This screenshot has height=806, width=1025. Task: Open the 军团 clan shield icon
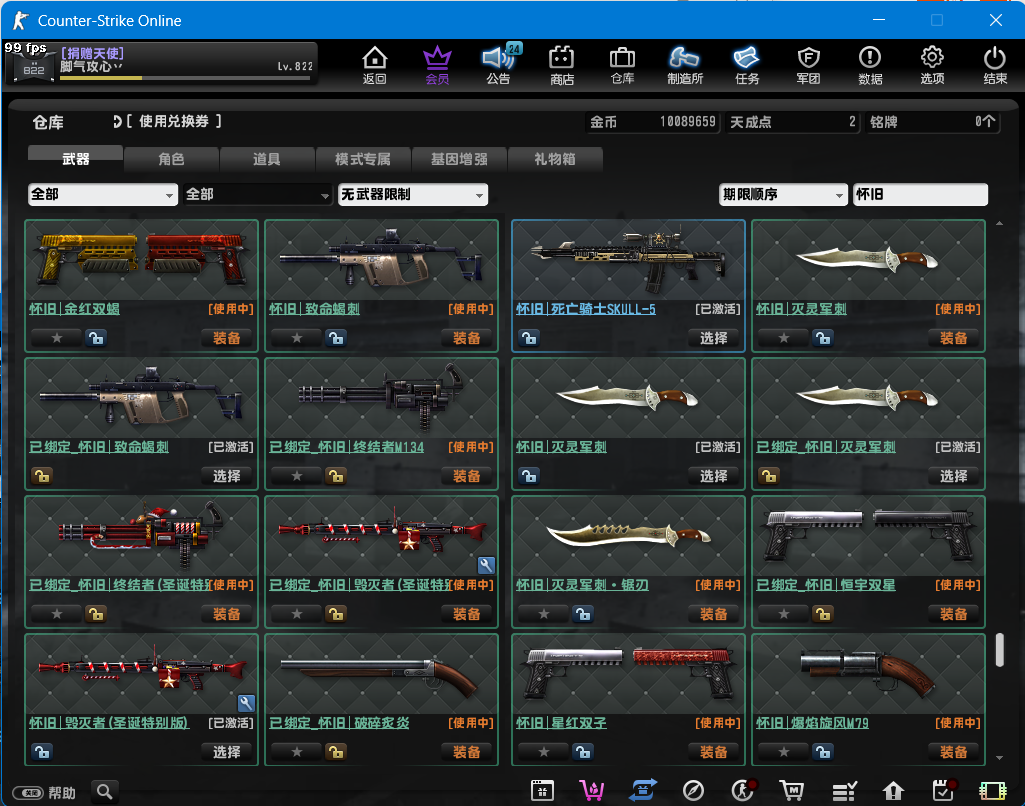(809, 65)
